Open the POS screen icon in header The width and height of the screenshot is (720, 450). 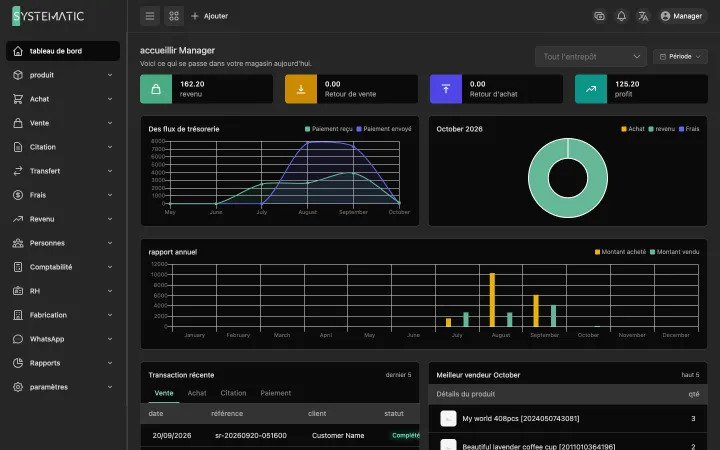click(599, 16)
